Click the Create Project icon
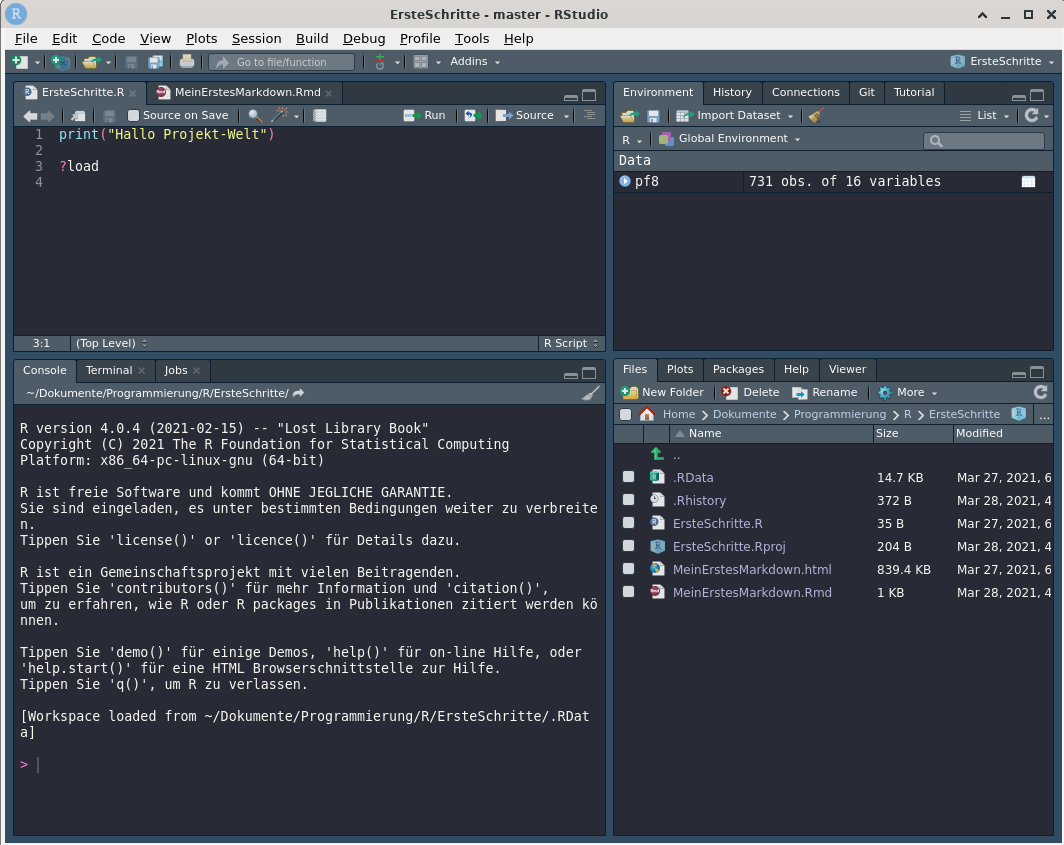The image size is (1064, 845). (60, 62)
